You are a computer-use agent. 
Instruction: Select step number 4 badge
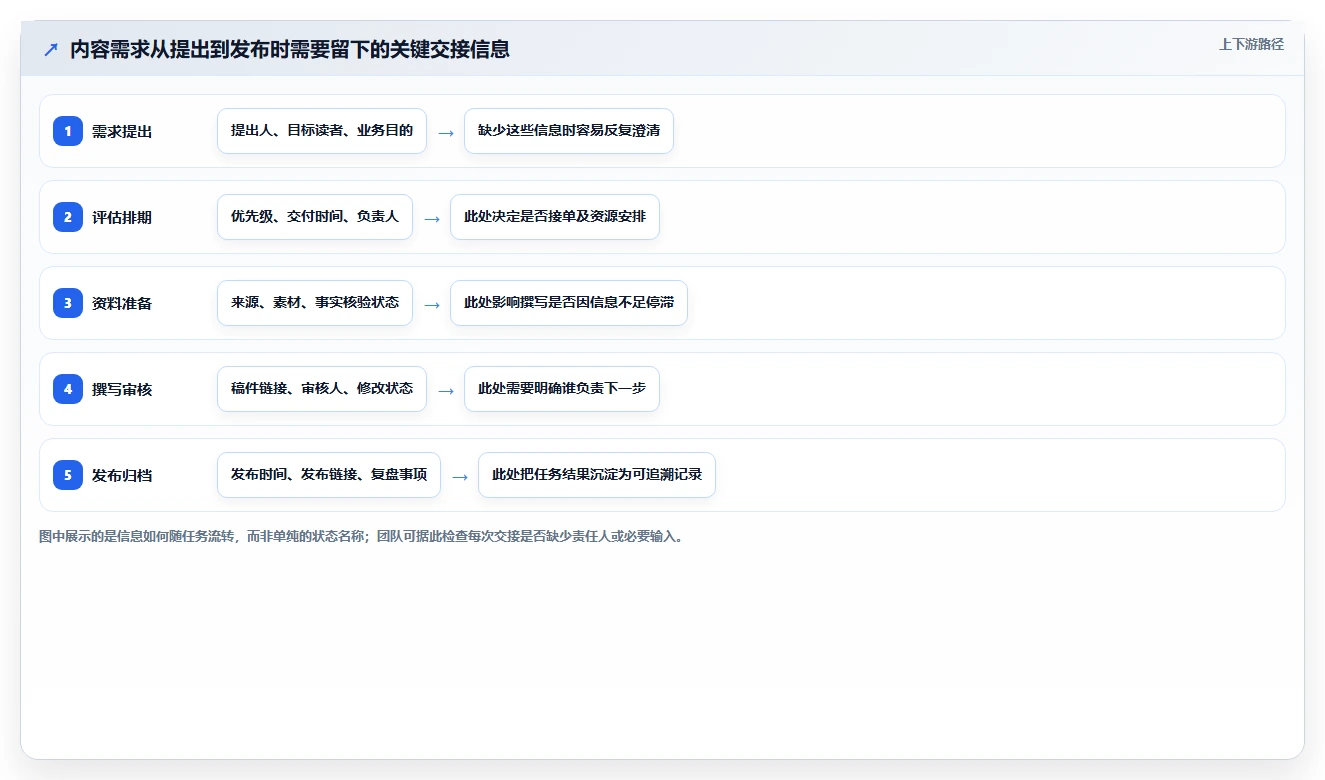[68, 389]
